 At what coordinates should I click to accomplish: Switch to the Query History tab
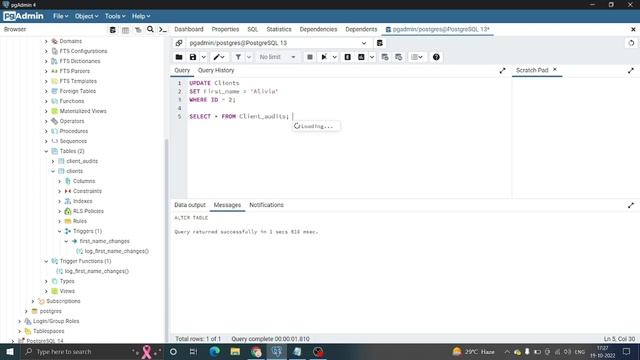216,70
